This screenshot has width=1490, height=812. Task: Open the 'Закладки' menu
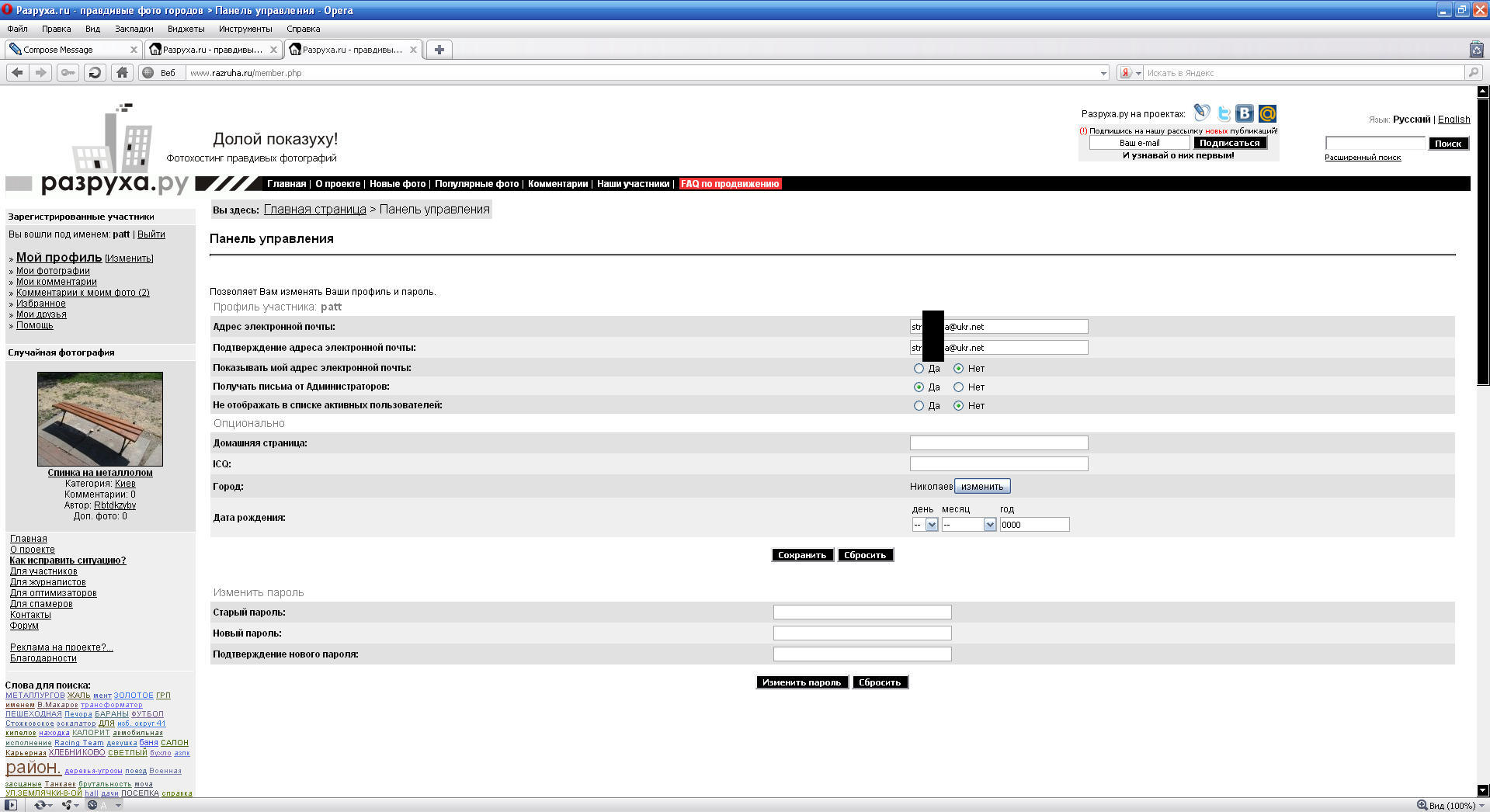click(134, 29)
